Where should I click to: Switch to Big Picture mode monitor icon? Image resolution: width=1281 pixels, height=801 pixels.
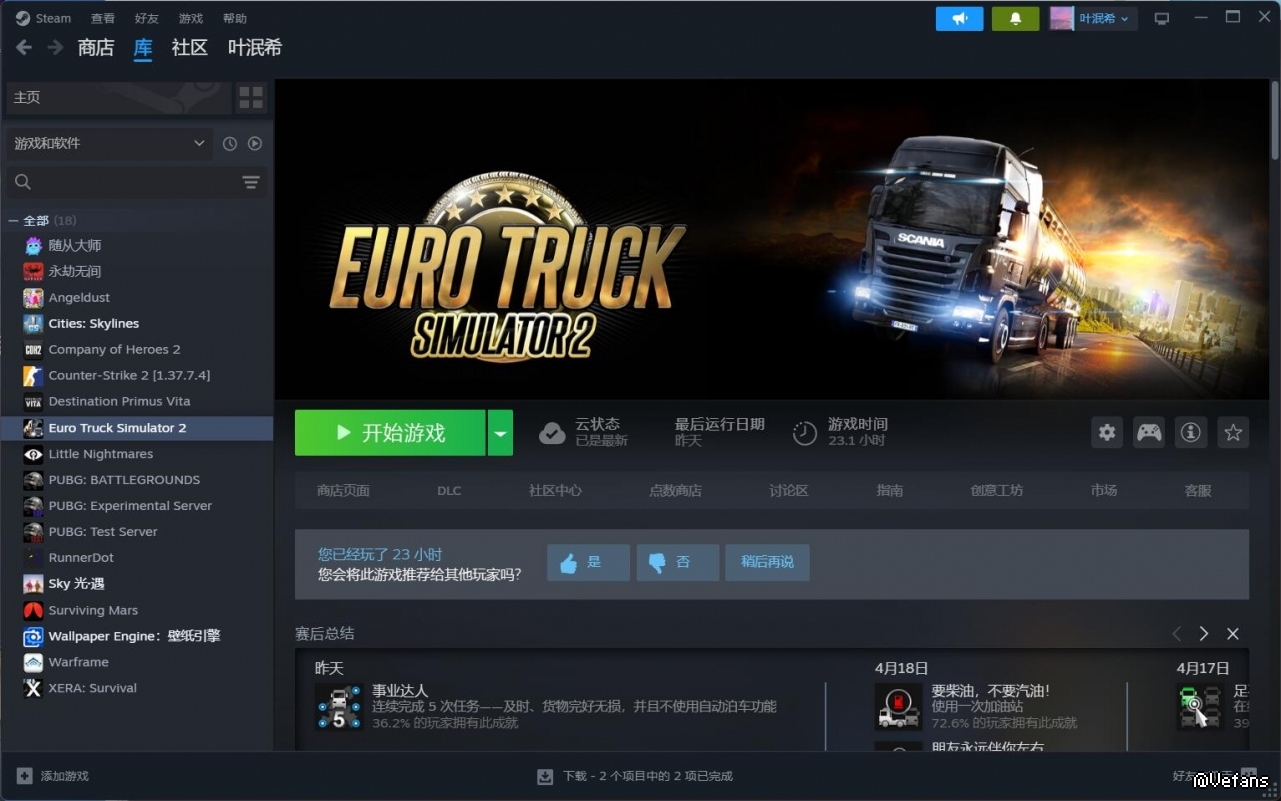pos(1162,18)
